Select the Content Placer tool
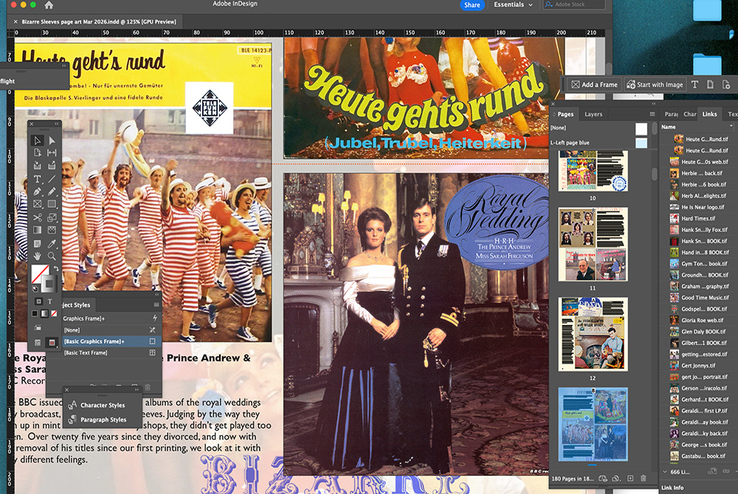Image resolution: width=738 pixels, height=494 pixels. click(52, 166)
